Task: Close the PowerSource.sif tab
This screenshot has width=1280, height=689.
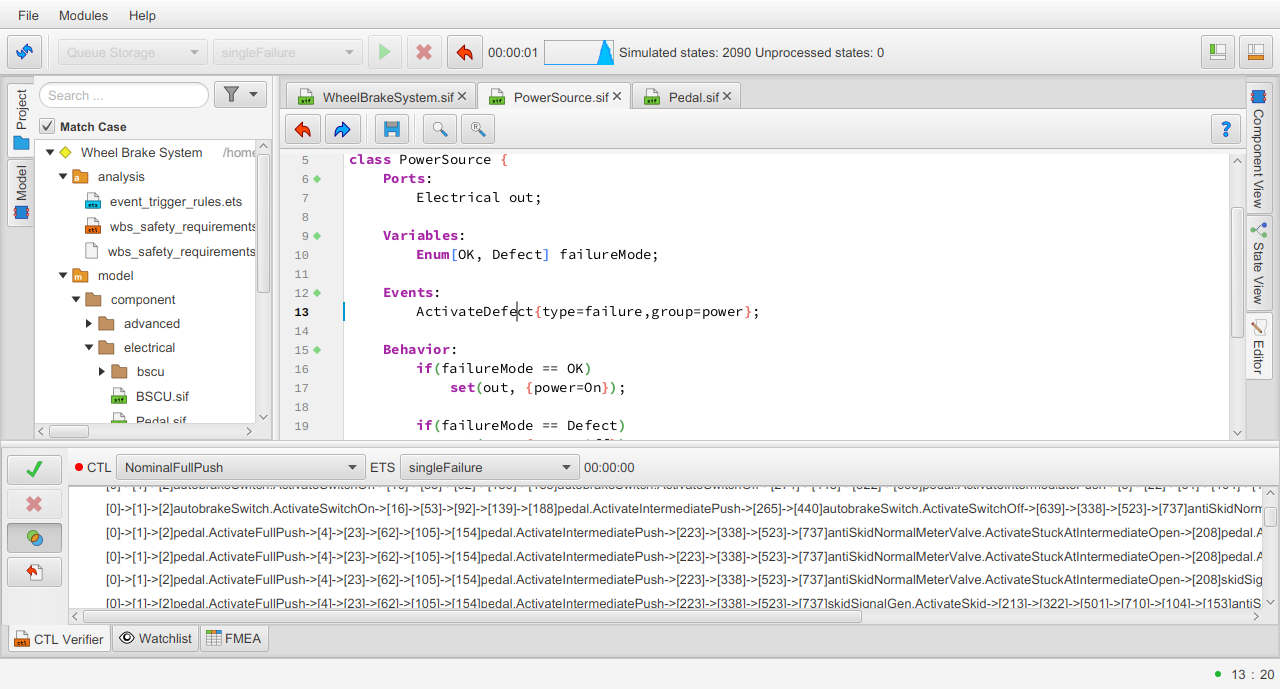Action: pos(617,97)
